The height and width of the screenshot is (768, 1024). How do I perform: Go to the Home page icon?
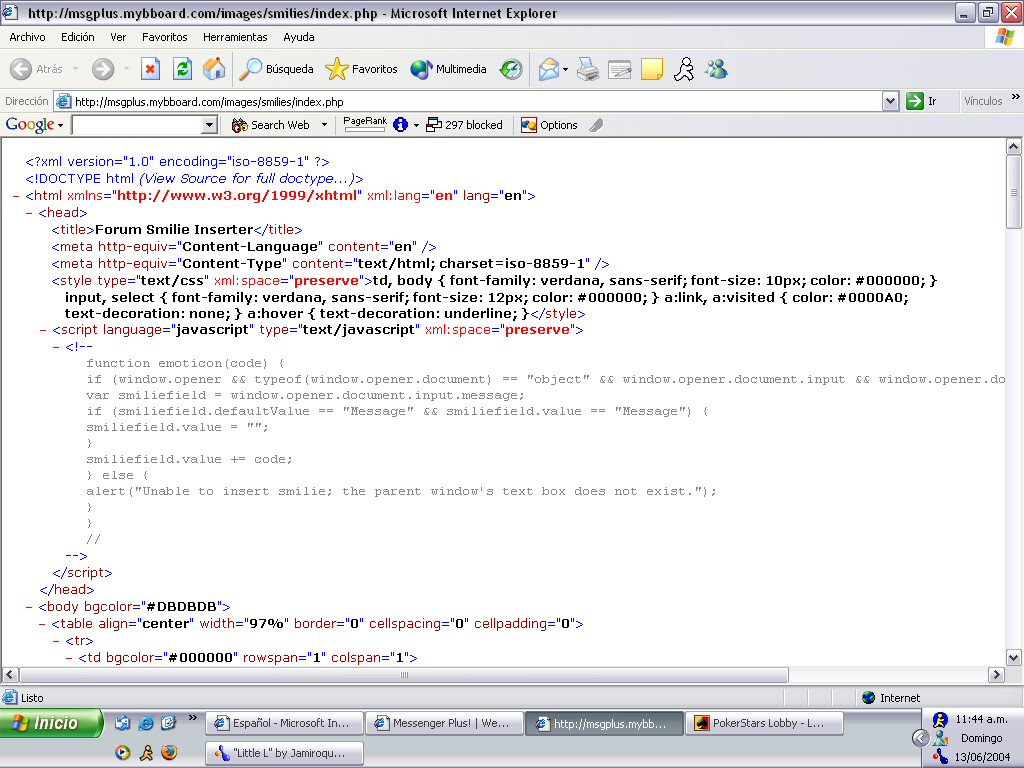tap(214, 69)
